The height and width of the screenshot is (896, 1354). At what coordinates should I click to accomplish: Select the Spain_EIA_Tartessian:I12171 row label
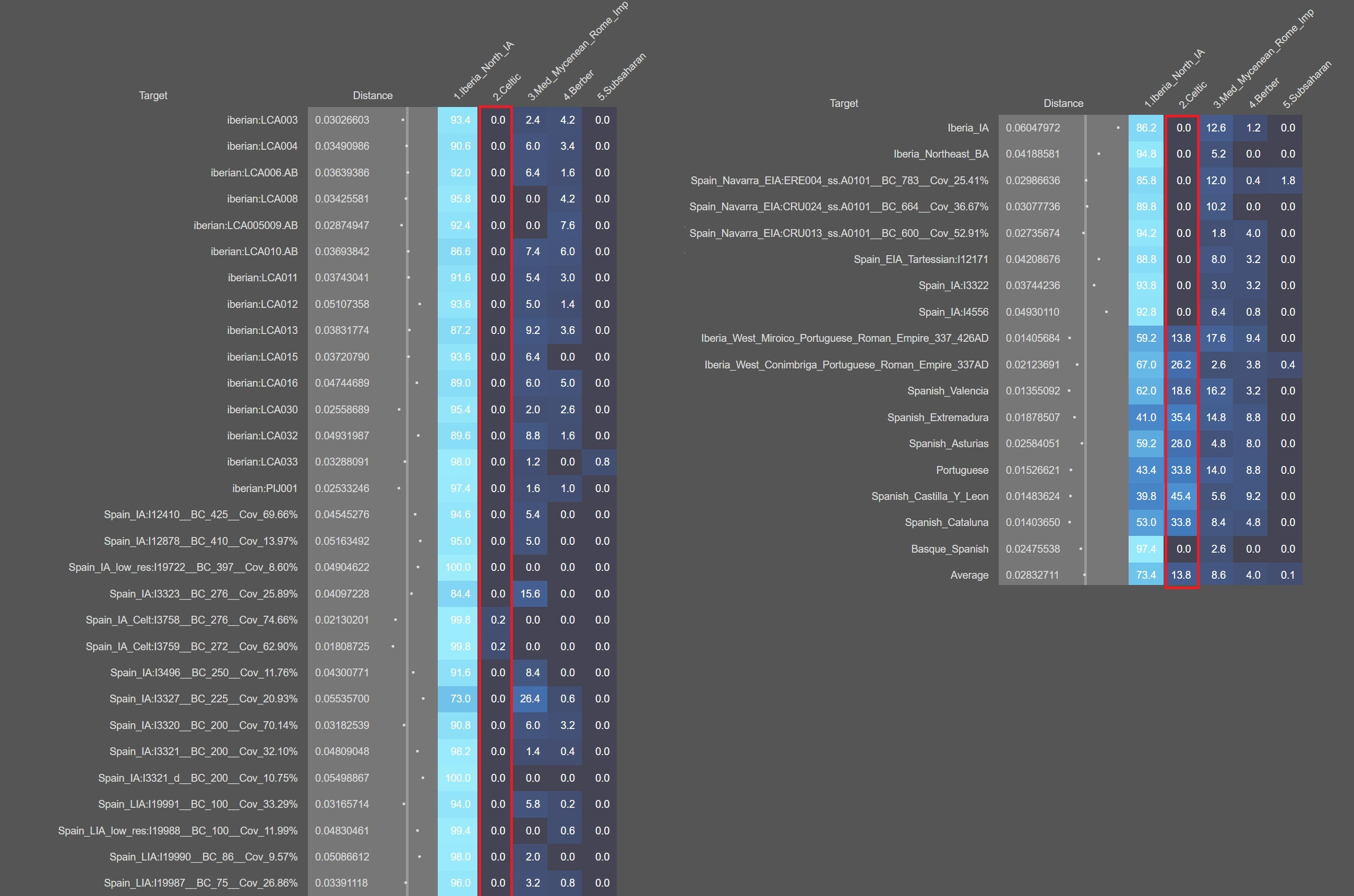coord(920,259)
